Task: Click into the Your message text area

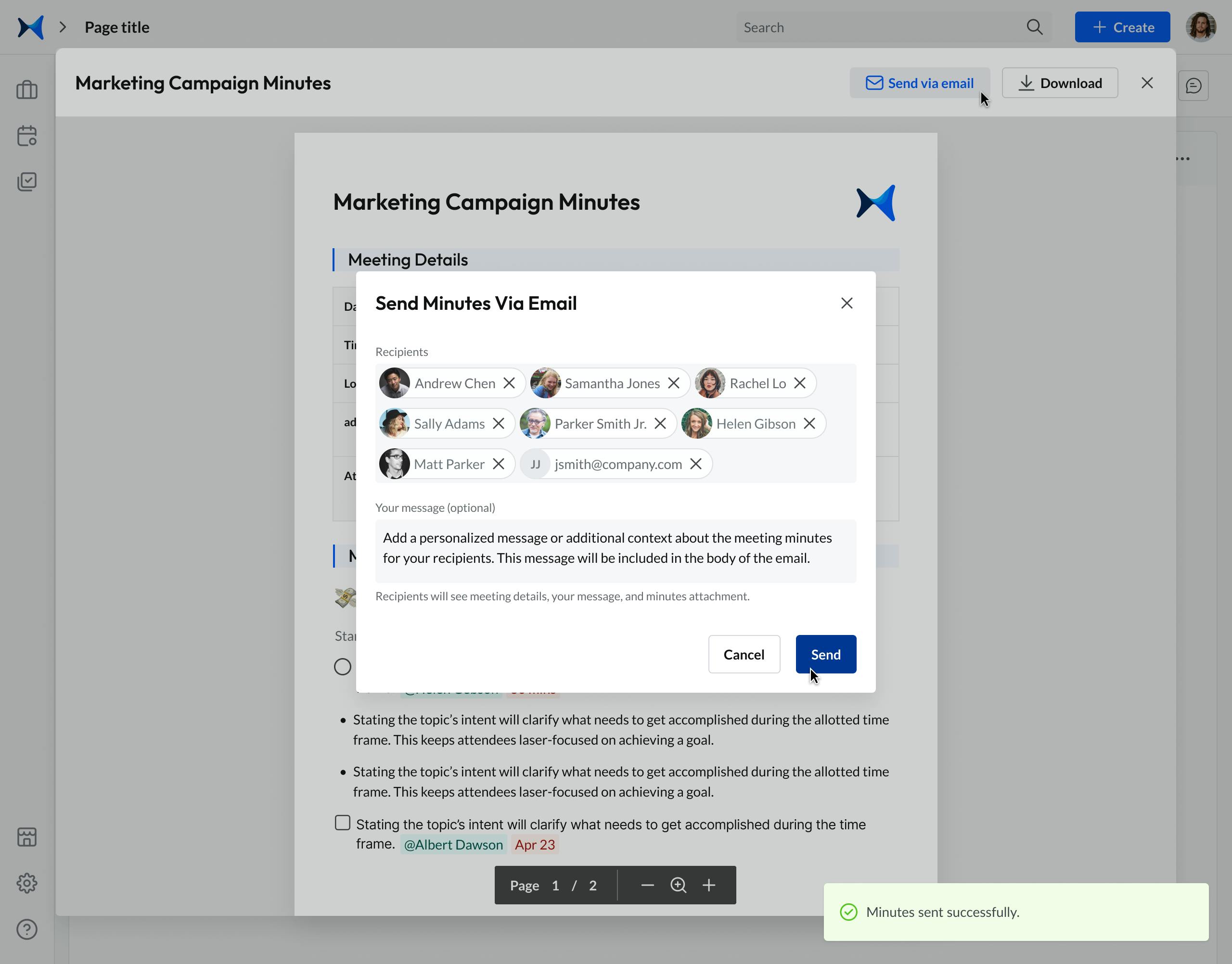Action: coord(616,551)
